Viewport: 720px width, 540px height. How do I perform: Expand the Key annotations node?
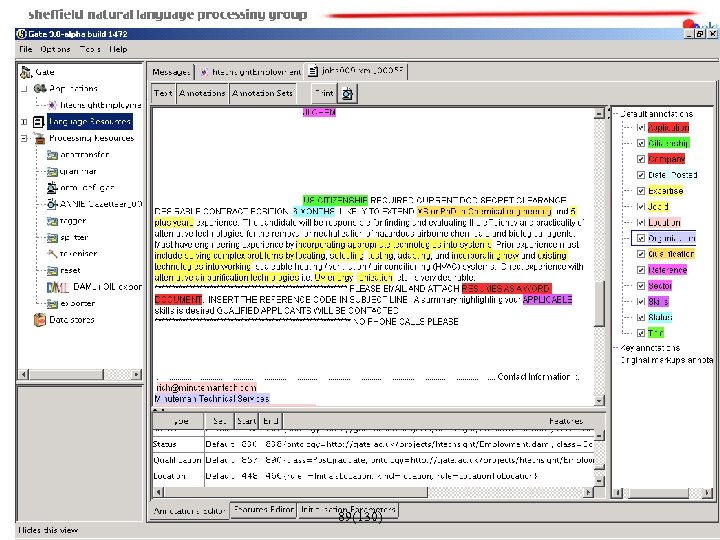615,348
